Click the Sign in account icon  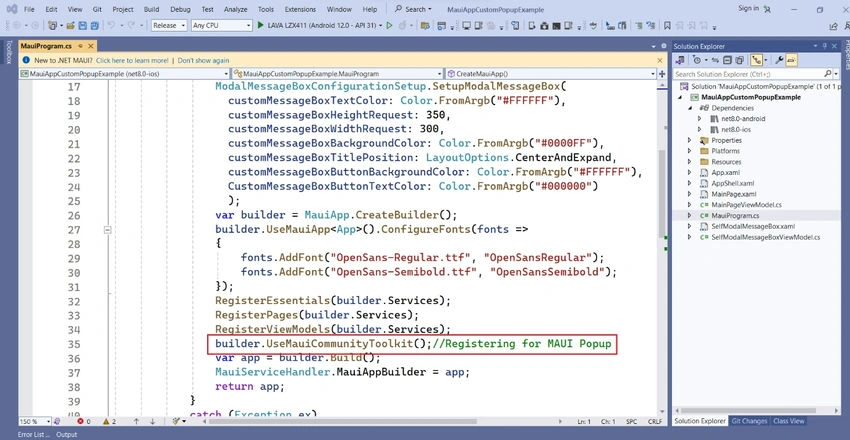pyautogui.click(x=767, y=9)
